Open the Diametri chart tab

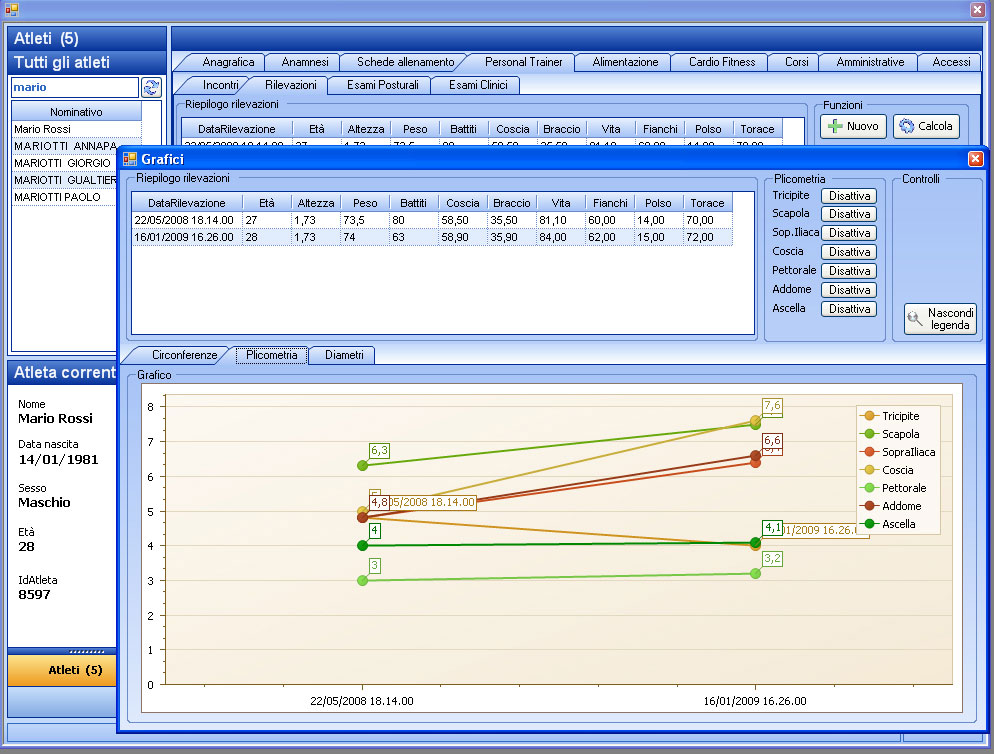pos(343,355)
